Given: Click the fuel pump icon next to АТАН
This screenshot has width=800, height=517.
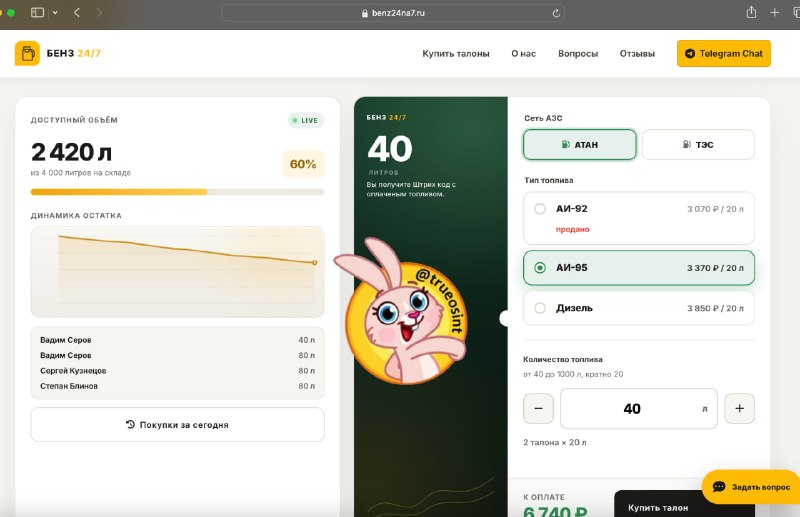Looking at the screenshot, I should (x=565, y=144).
